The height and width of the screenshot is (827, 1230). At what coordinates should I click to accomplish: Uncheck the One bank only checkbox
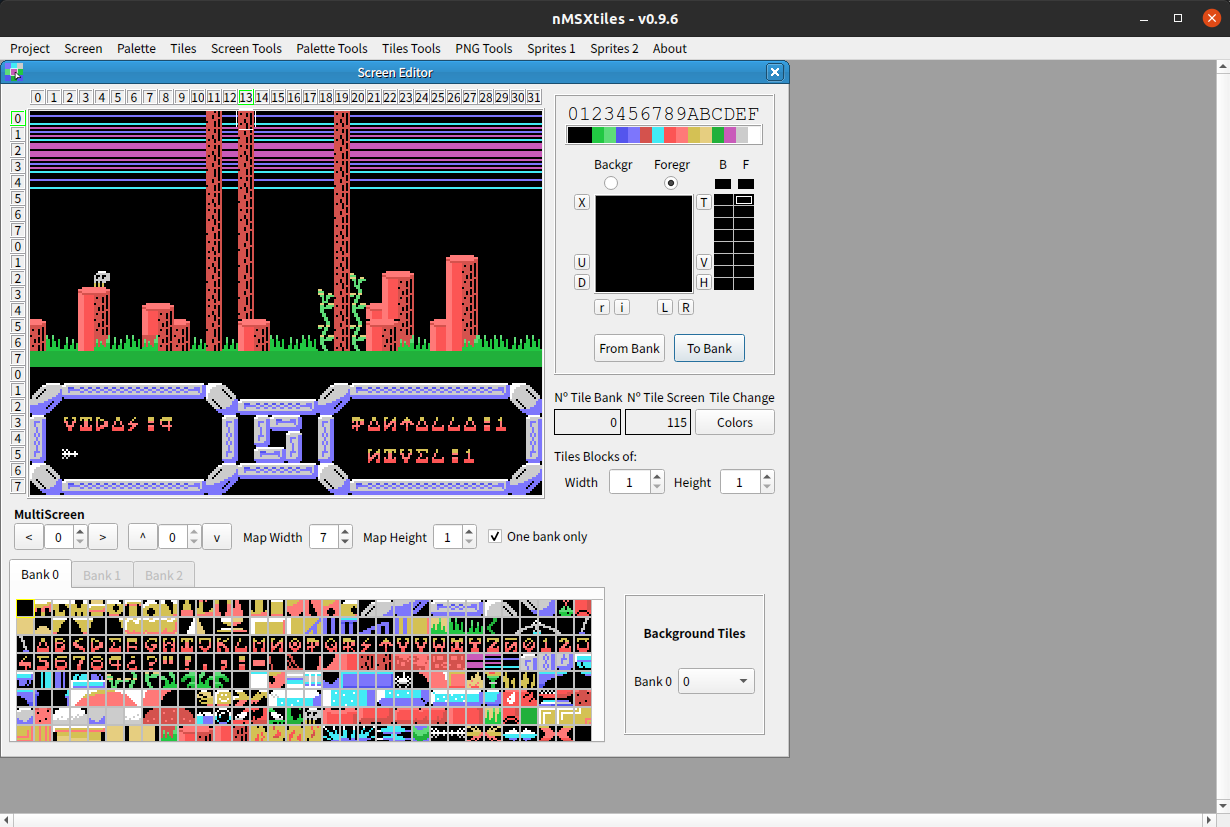click(x=495, y=536)
